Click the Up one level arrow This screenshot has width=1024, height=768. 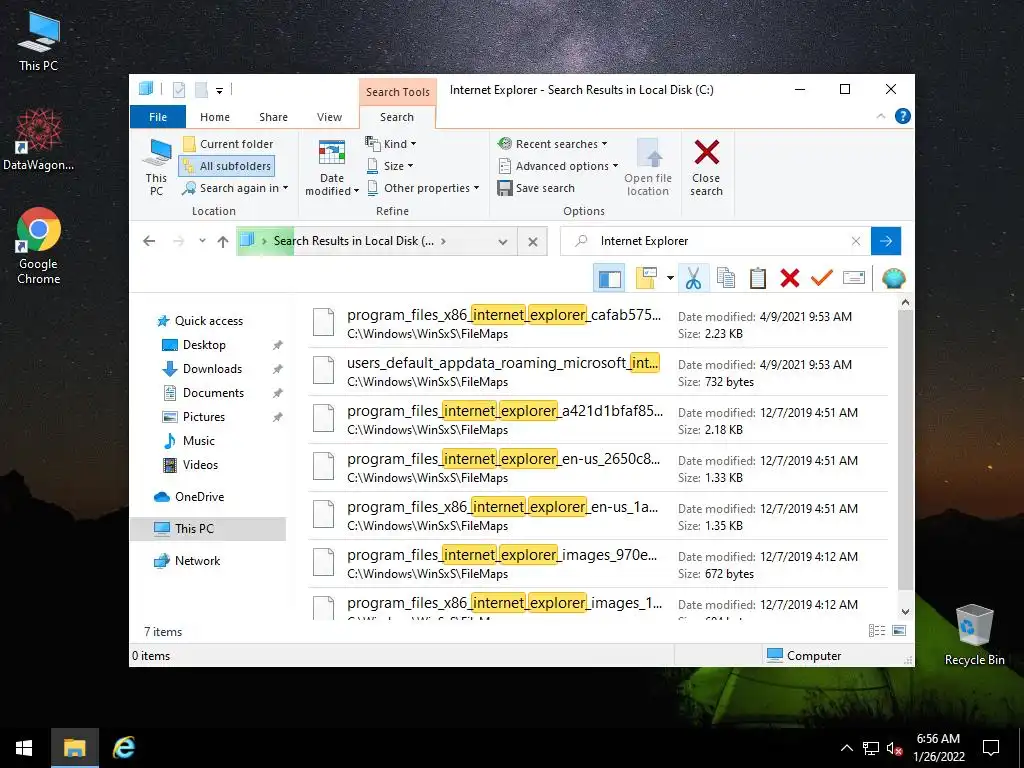click(223, 241)
